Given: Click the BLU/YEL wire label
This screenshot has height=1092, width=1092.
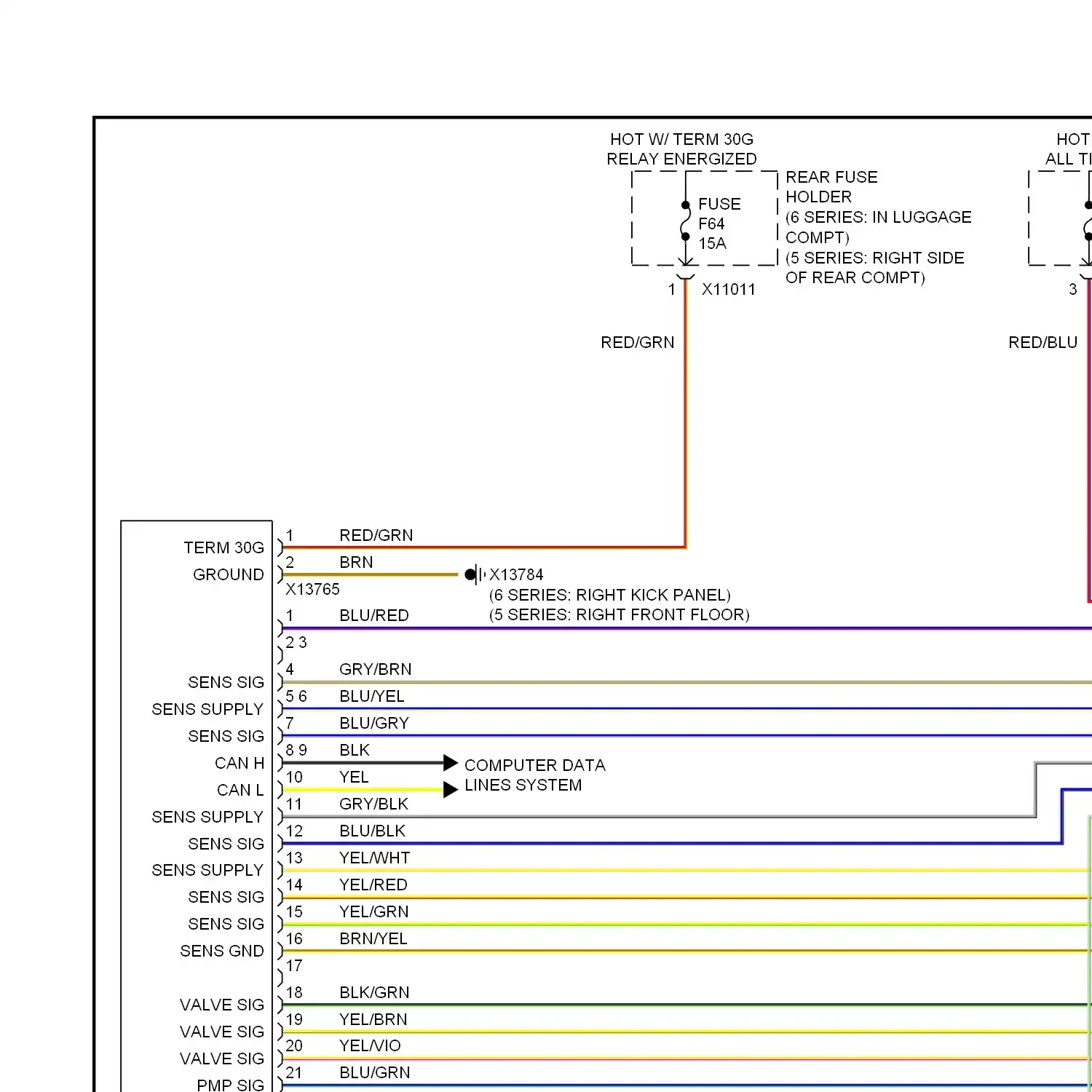Looking at the screenshot, I should point(372,696).
